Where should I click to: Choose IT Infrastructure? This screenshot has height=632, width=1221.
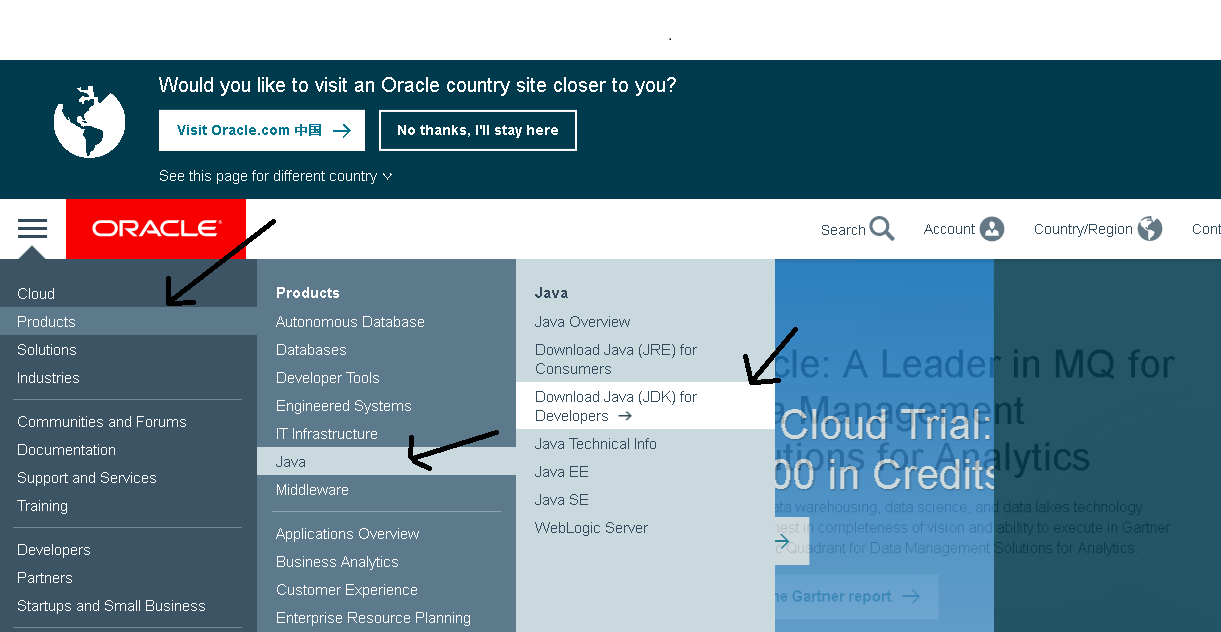tap(327, 433)
